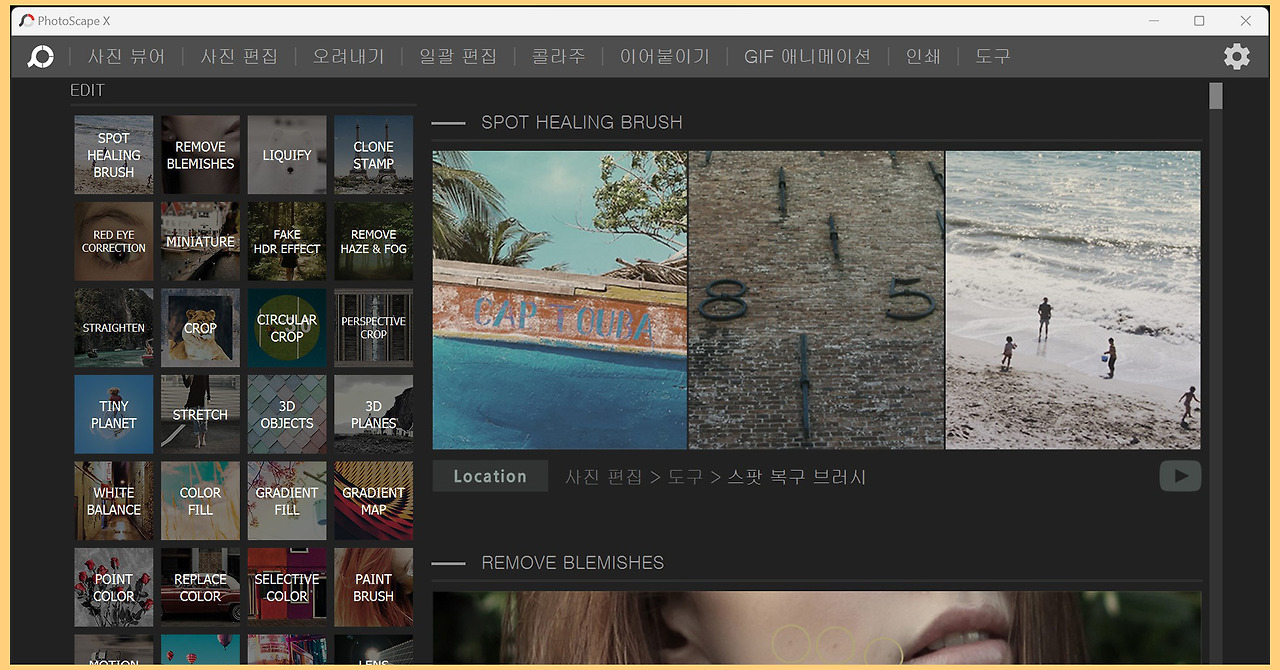Image resolution: width=1280 pixels, height=670 pixels.
Task: Maximize the PhotoScape X window
Action: (x=1199, y=20)
